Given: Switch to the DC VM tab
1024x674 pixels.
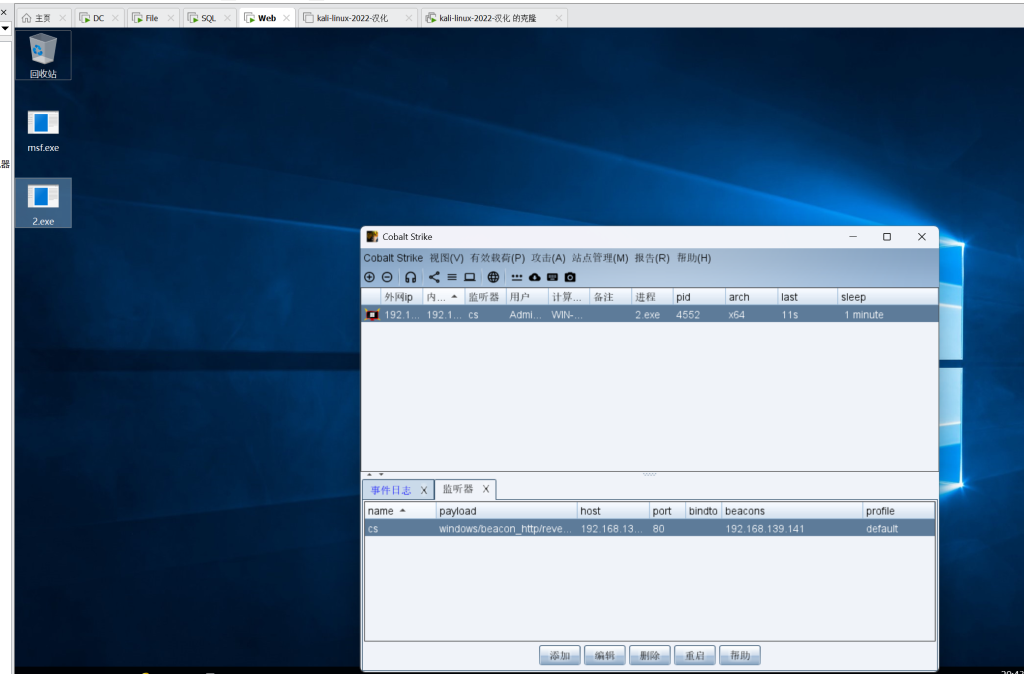Looking at the screenshot, I should [99, 18].
